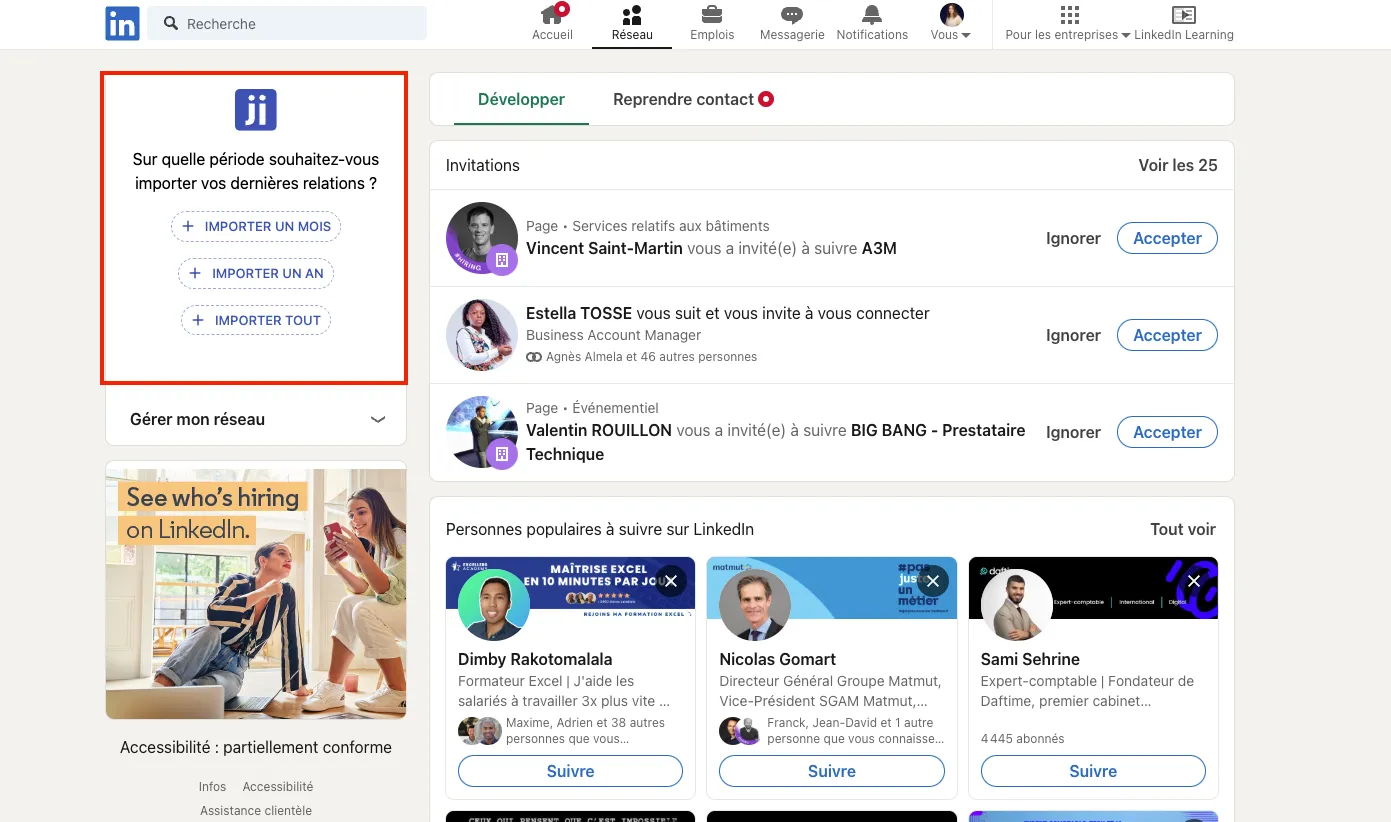Screen dimensions: 1391x822
Task: Open the LinkedIn Learning icon
Action: tap(1184, 16)
